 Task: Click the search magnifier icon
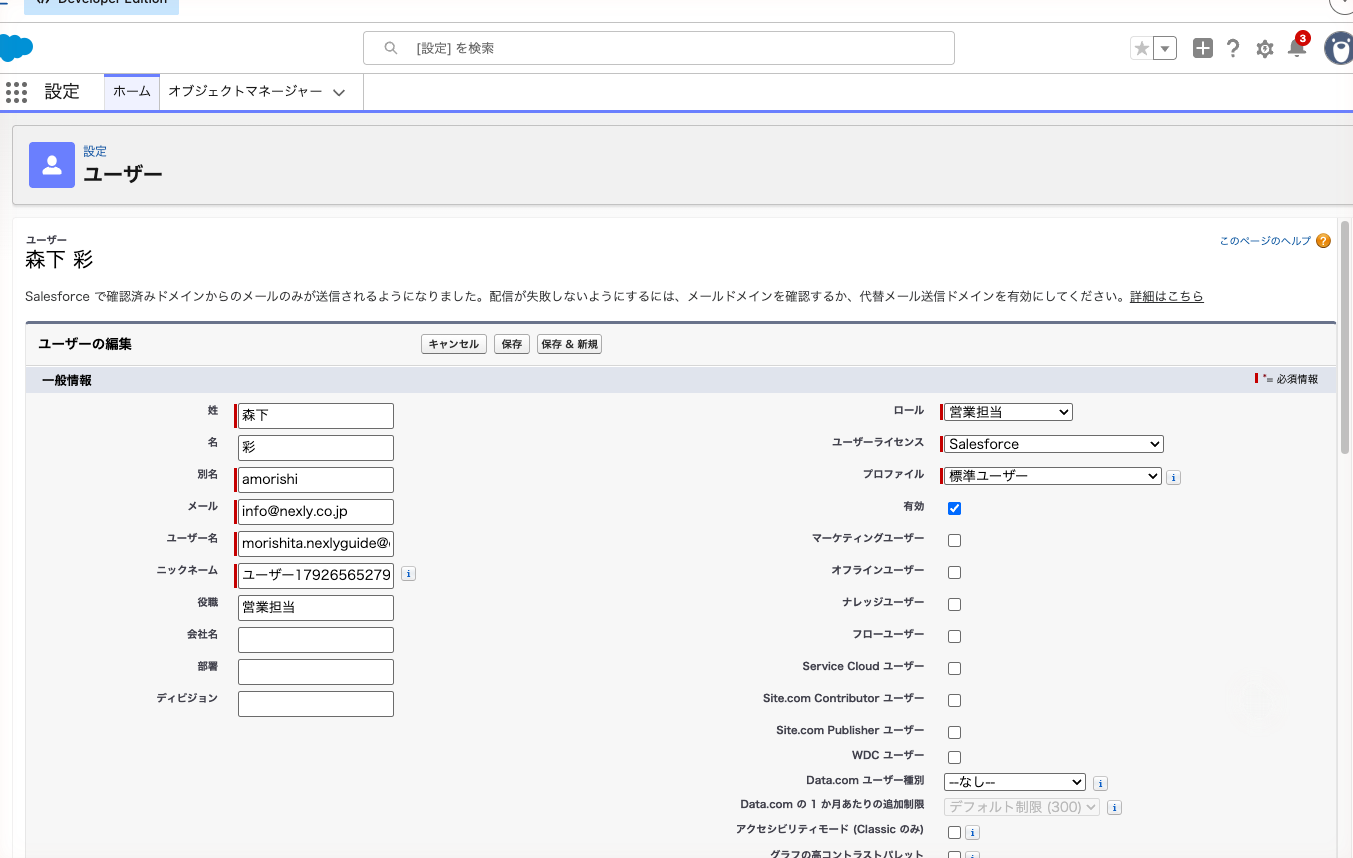point(391,48)
